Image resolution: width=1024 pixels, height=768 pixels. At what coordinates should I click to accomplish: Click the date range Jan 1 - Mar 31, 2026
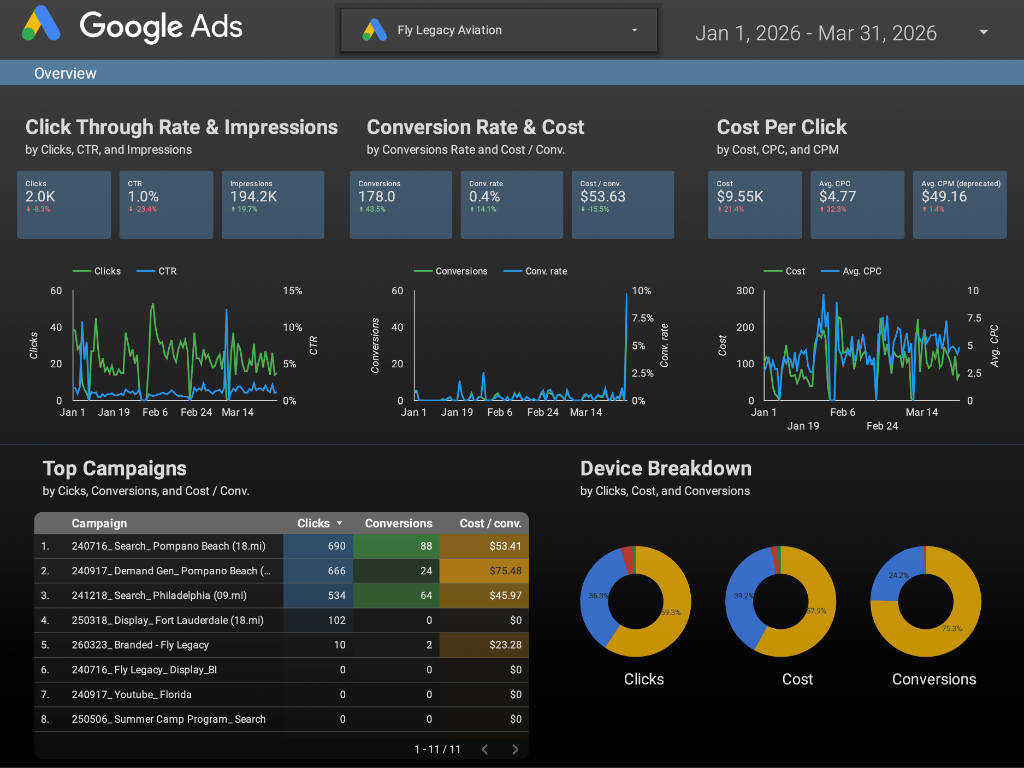(816, 33)
